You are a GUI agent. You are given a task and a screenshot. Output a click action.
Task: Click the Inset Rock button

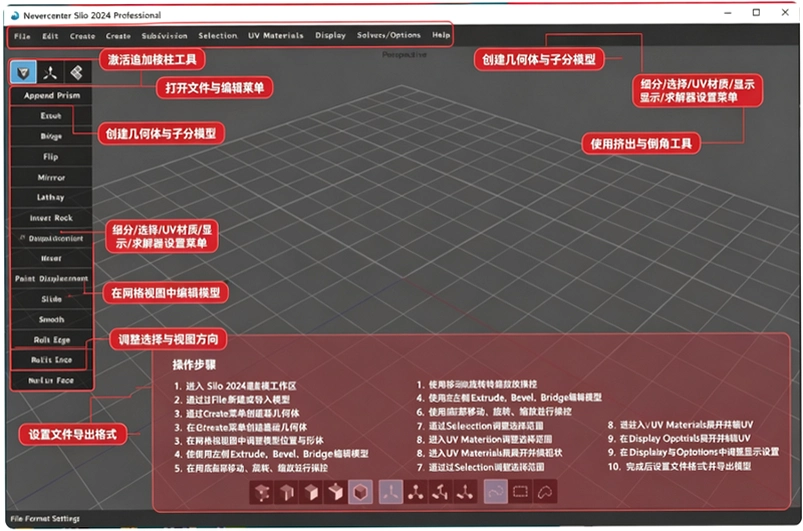51,218
